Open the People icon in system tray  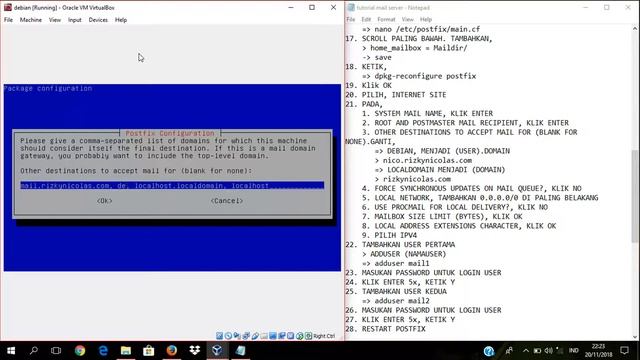[509, 351]
